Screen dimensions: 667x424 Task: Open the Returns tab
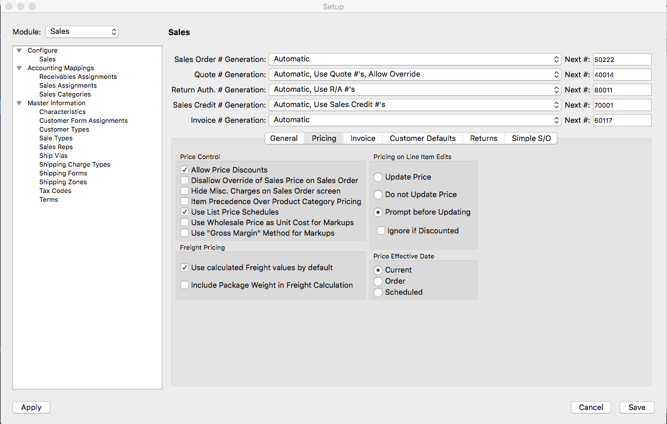point(484,138)
